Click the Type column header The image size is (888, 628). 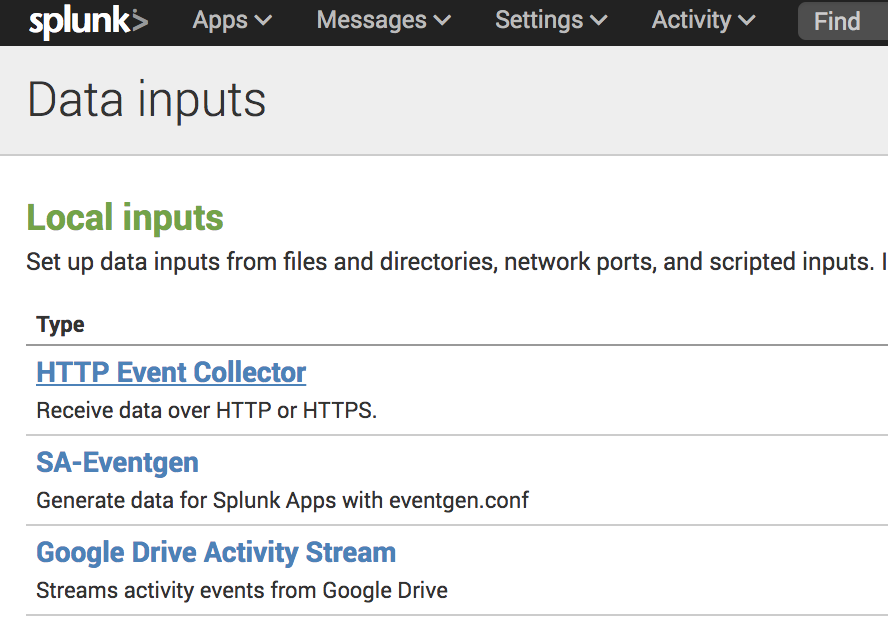click(60, 324)
